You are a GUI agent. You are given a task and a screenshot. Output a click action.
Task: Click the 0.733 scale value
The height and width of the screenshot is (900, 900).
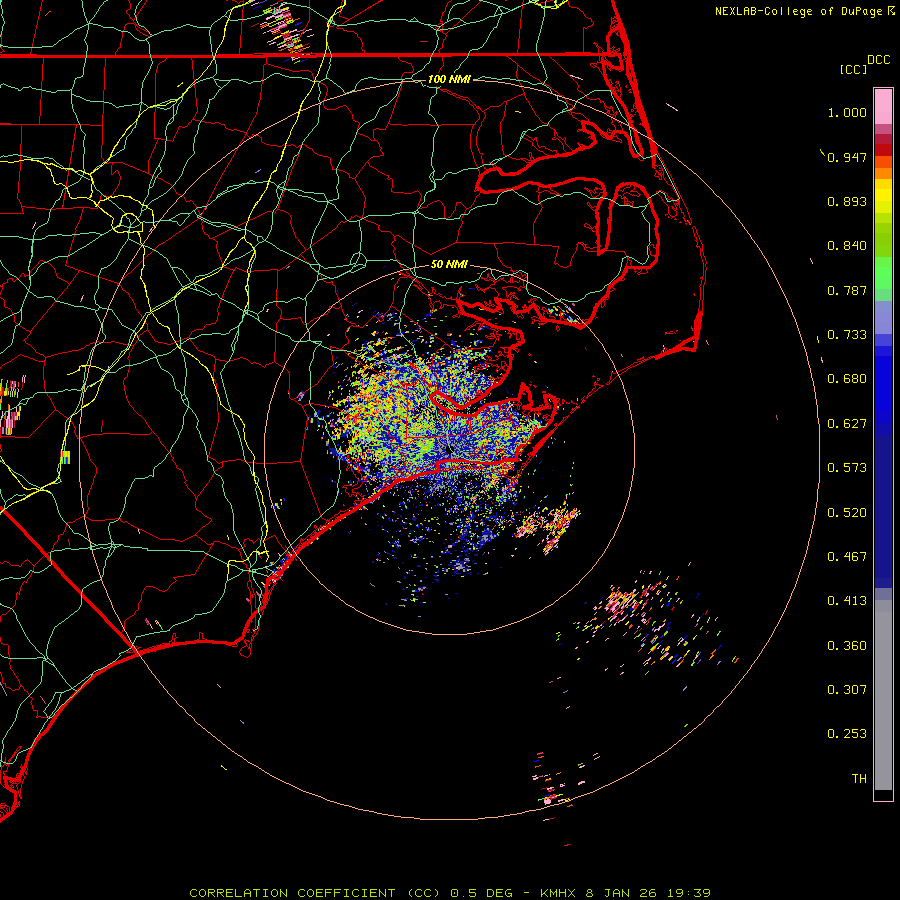[x=847, y=335]
